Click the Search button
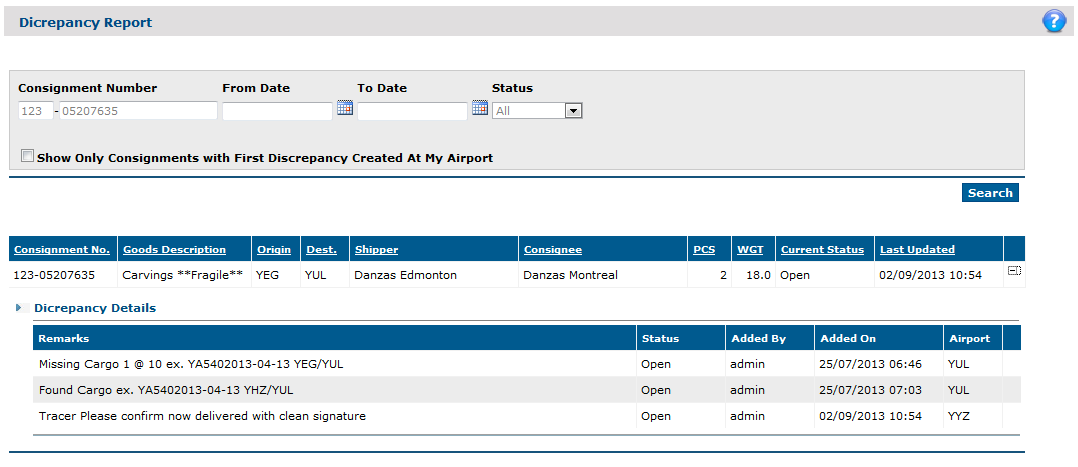1078x467 pixels. [990, 193]
